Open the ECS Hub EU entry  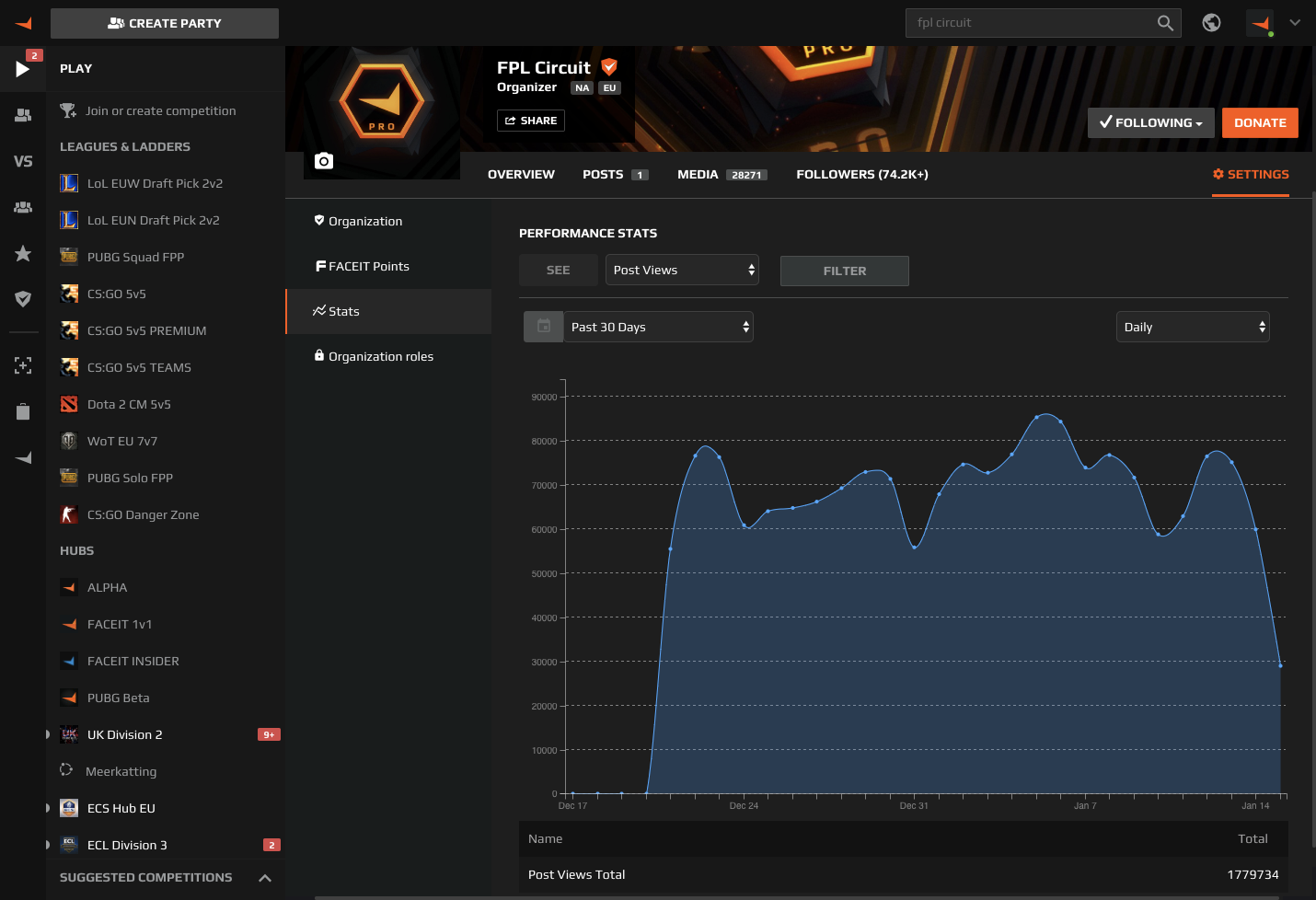tap(109, 808)
